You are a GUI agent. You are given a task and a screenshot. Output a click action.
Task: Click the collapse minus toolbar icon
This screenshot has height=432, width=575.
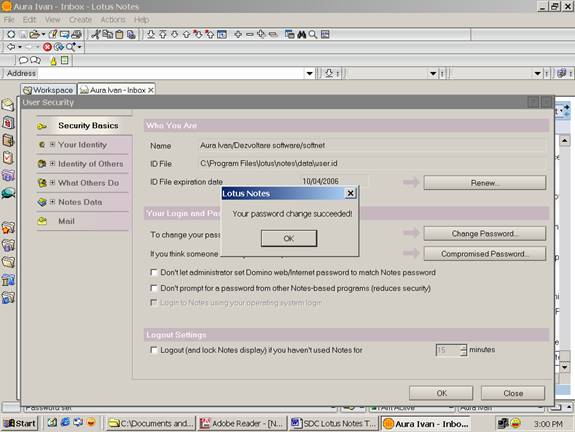coord(250,34)
